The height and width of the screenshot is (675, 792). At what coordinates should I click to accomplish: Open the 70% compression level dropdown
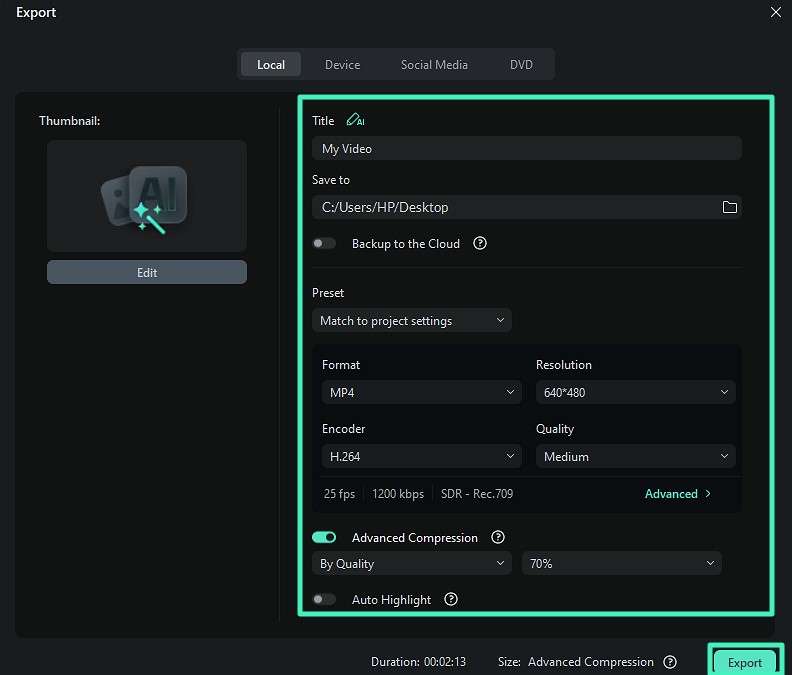[x=622, y=563]
